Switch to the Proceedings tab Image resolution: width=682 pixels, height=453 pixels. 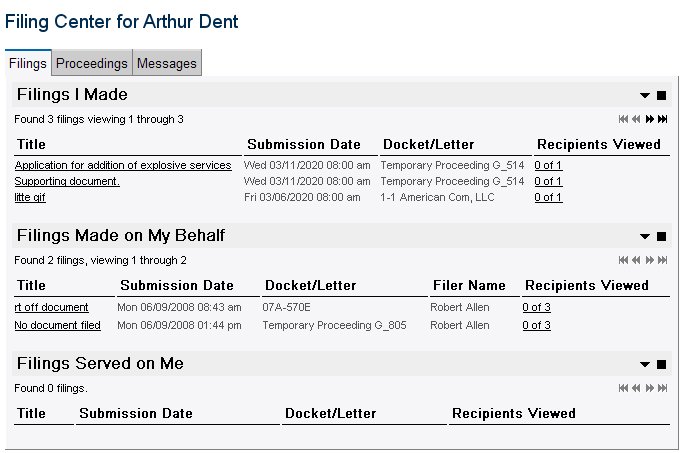[92, 63]
